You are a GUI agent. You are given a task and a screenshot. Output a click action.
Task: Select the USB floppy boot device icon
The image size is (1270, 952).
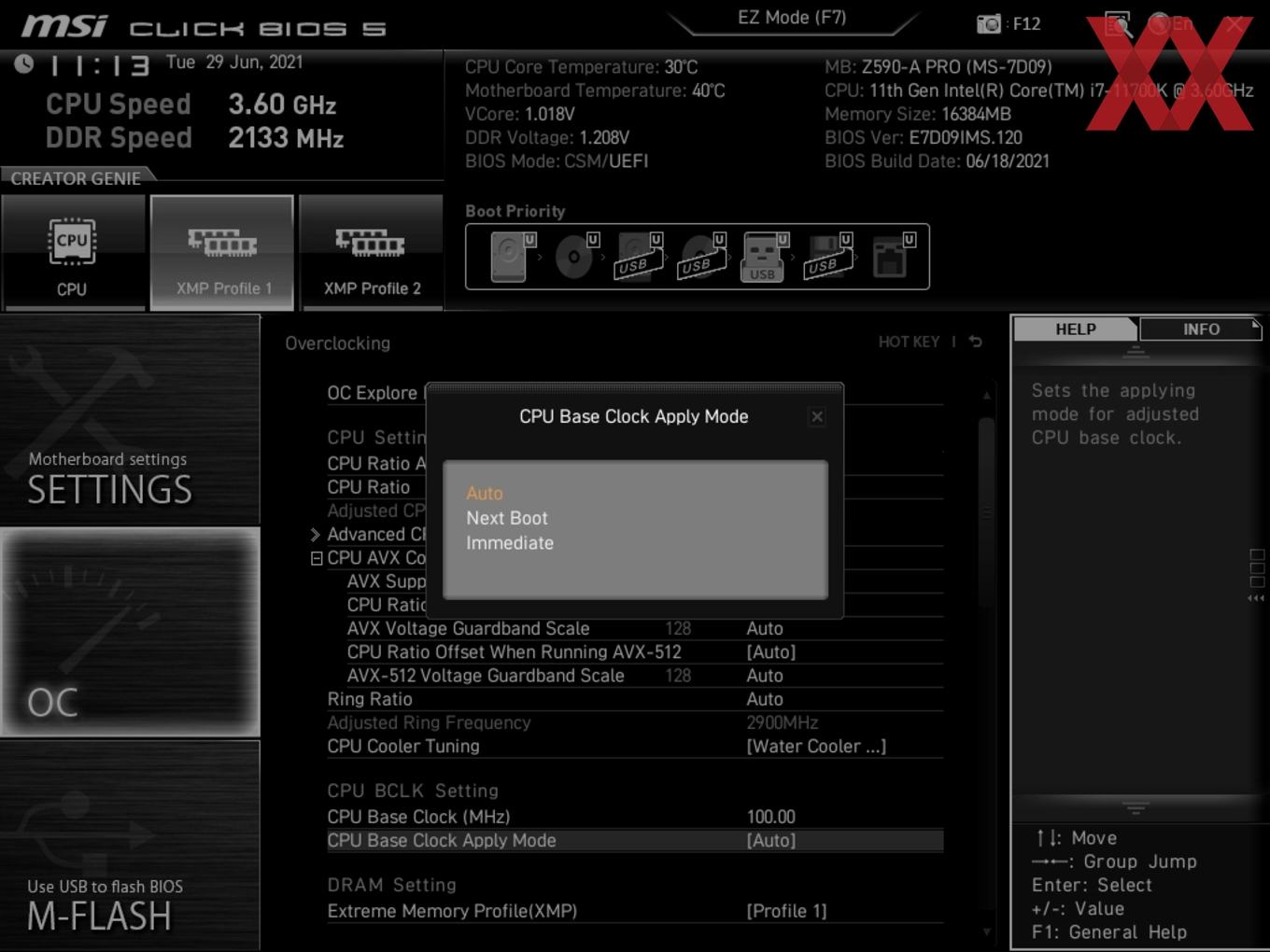(828, 257)
